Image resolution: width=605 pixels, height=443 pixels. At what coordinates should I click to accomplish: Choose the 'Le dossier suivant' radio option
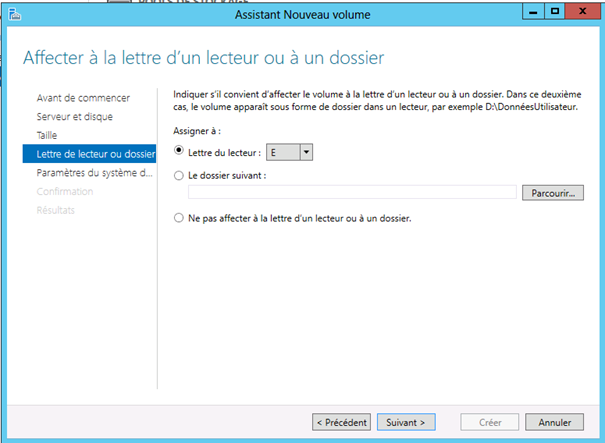tap(179, 175)
